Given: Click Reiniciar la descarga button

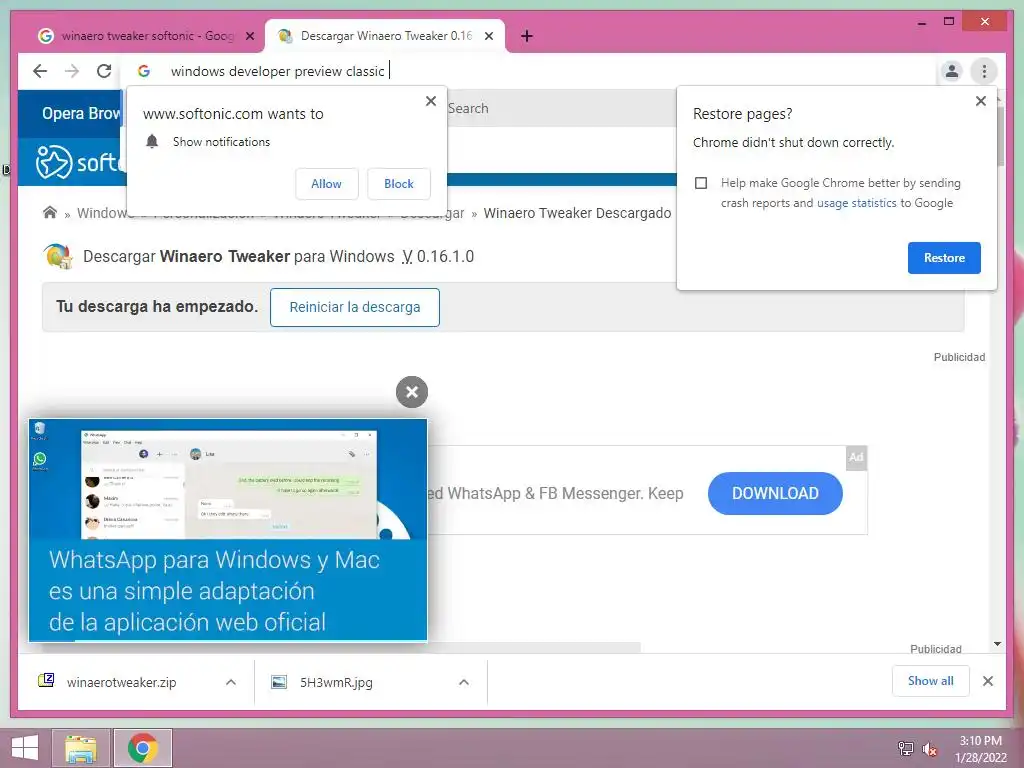Looking at the screenshot, I should [x=355, y=307].
